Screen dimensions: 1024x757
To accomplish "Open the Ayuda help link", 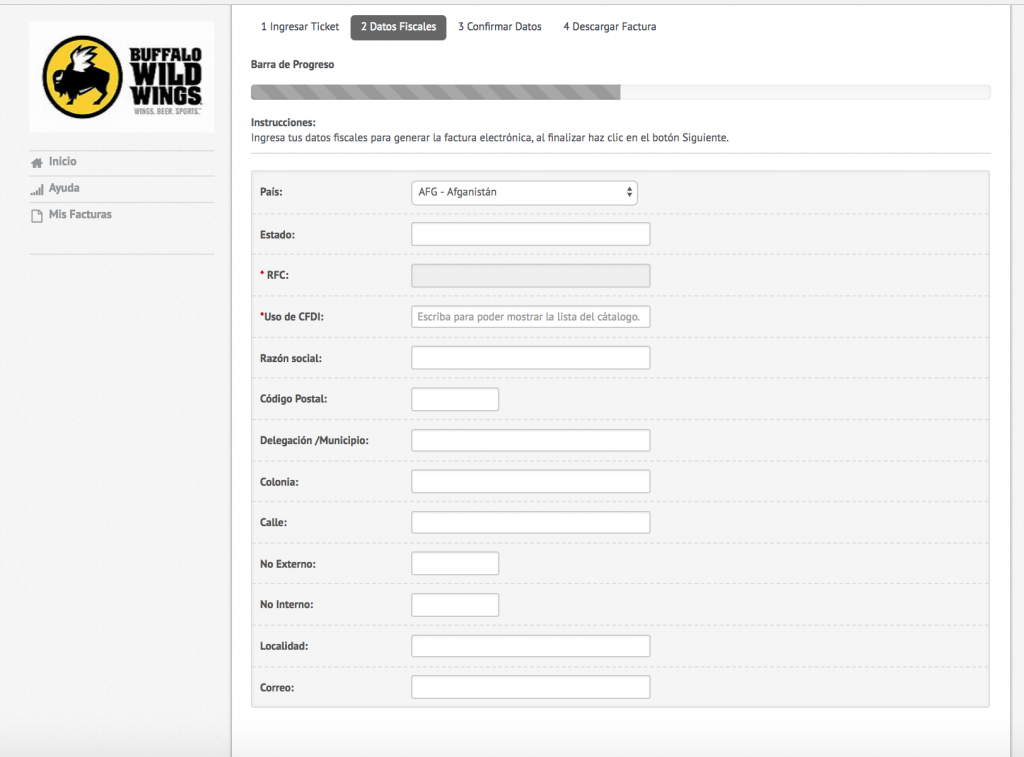I will click(64, 188).
